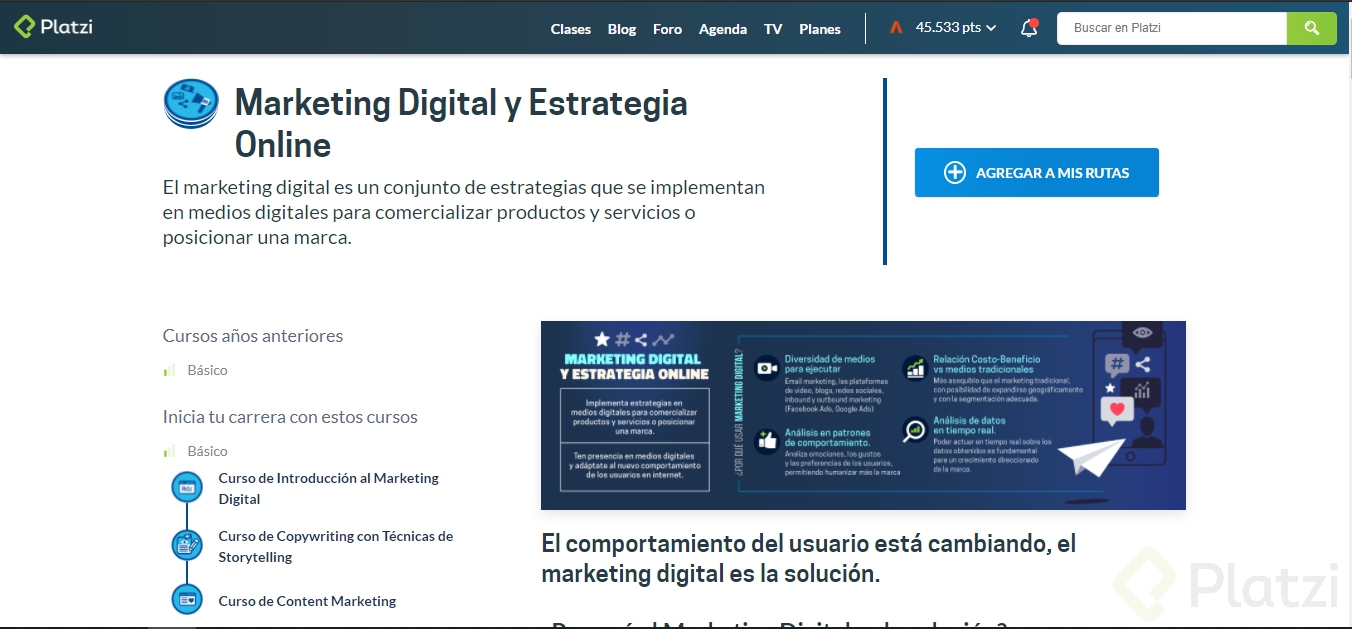Screen dimensions: 1352x629
Task: Add route with Agregar a mis rutas
Action: point(1037,173)
